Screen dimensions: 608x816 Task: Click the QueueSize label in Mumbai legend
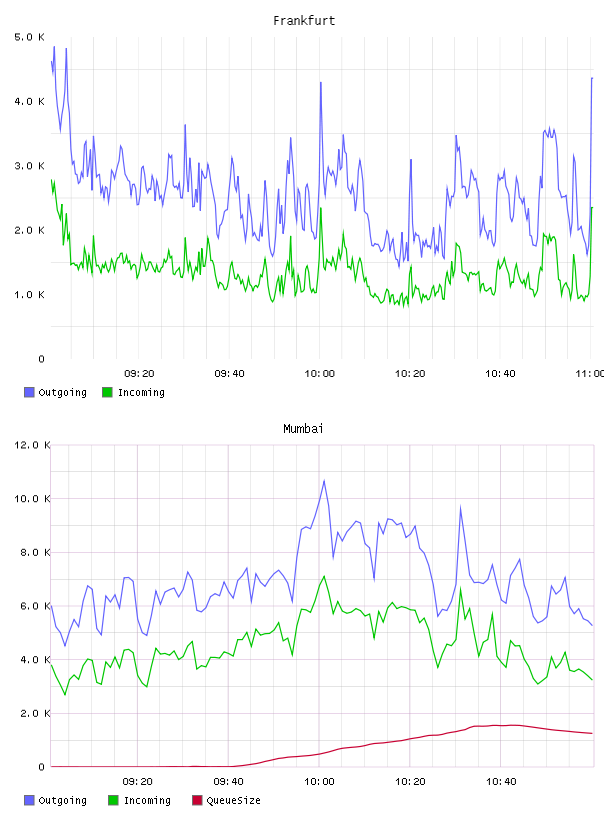coord(233,800)
